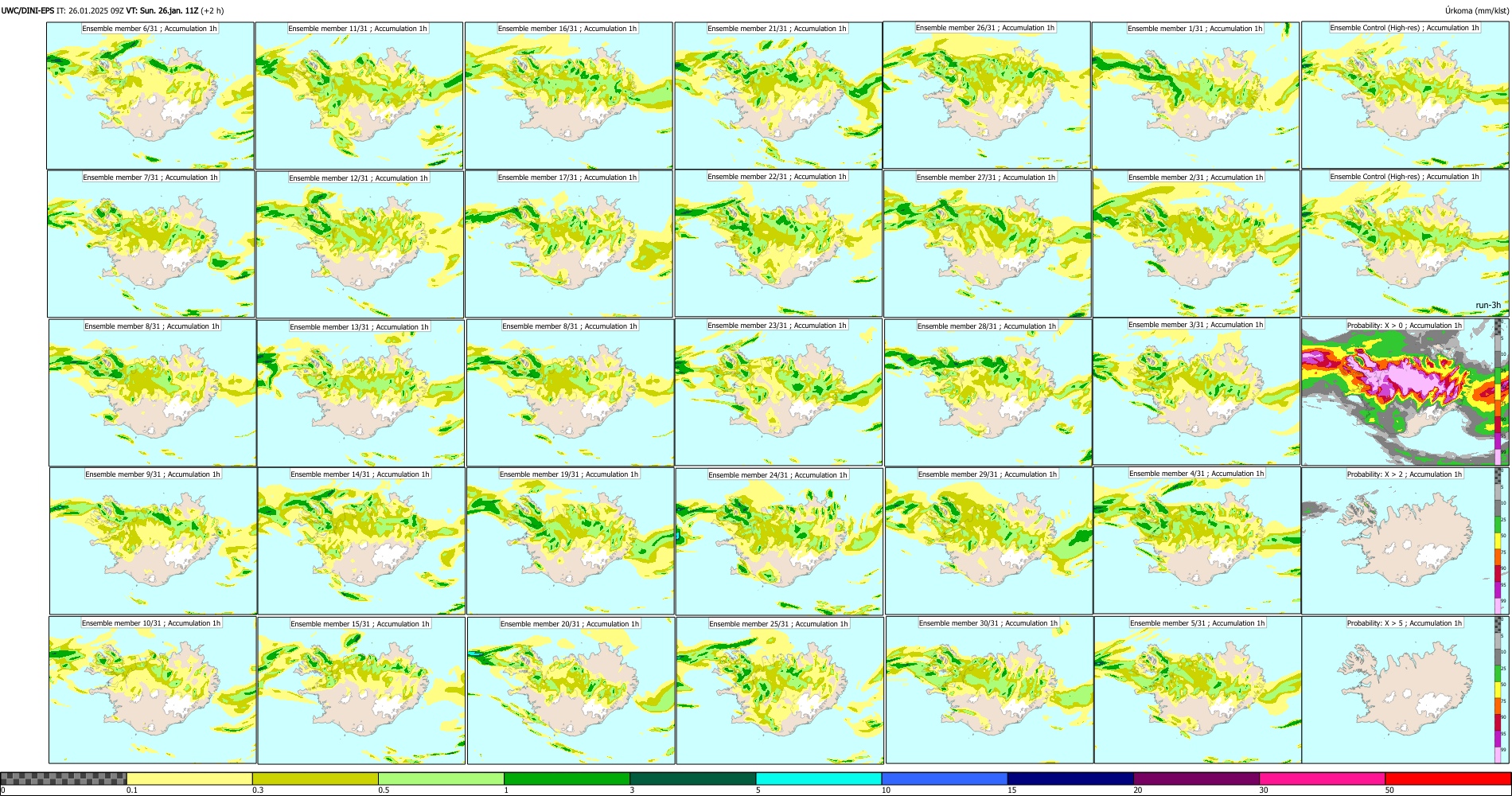Select the green 1–3 legend swatch
This screenshot has height=796, width=1512.
click(567, 778)
